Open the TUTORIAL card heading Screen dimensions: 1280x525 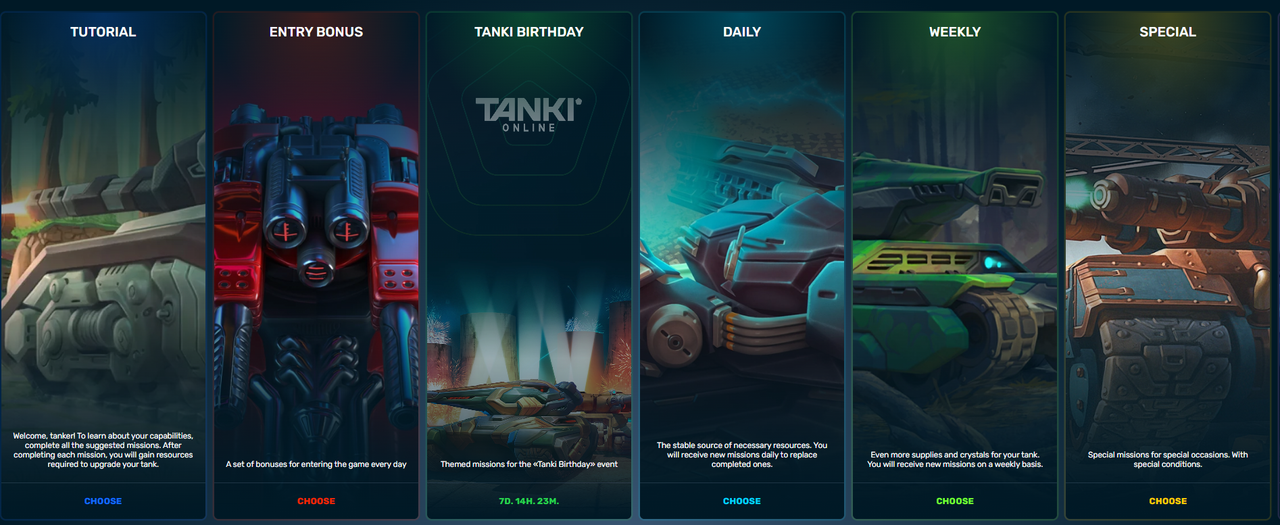(103, 32)
